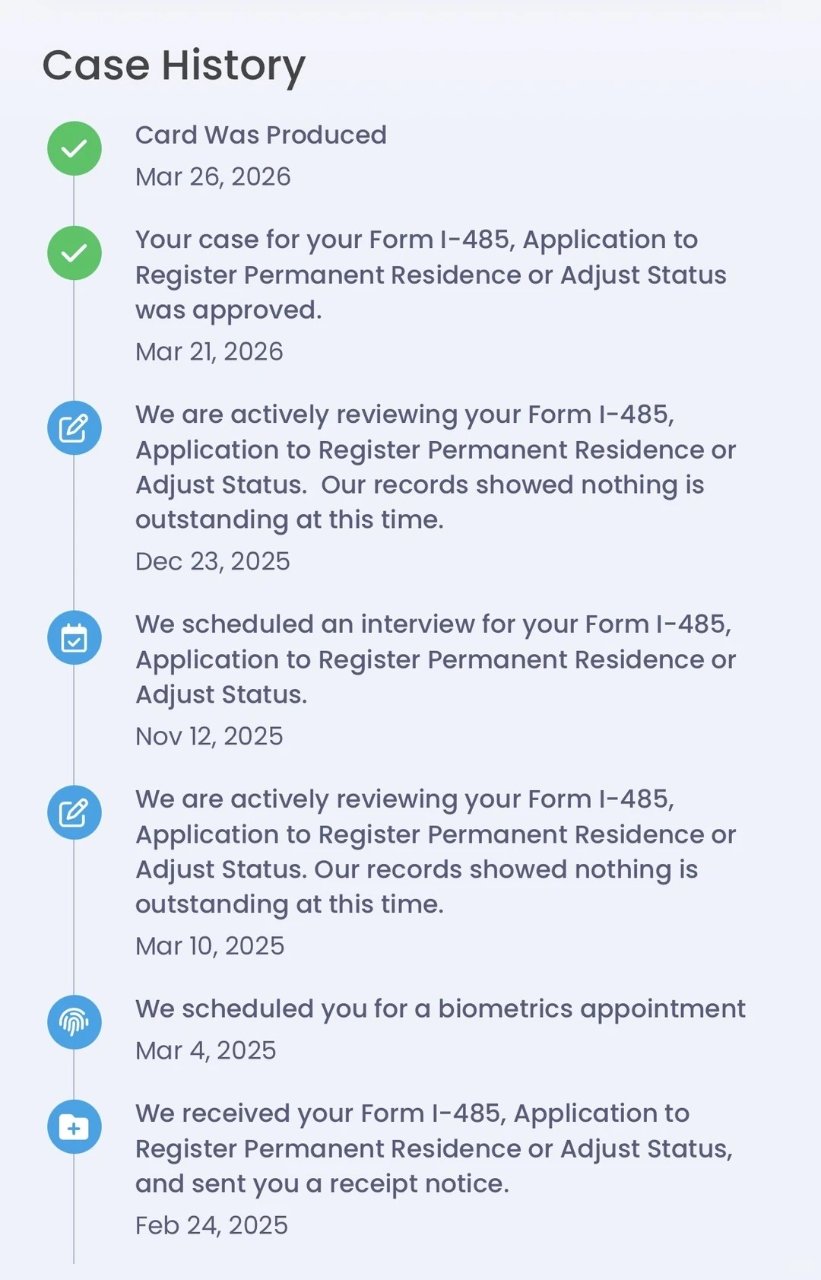821x1280 pixels.
Task: Select the Mar 21, 2026 date
Action: coord(209,352)
